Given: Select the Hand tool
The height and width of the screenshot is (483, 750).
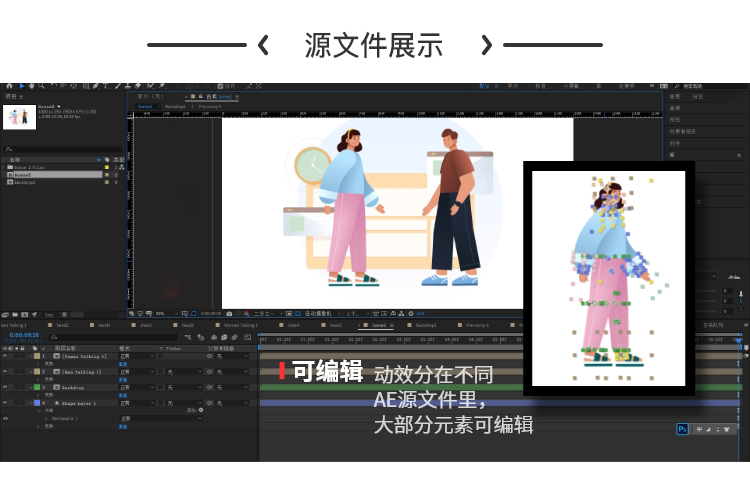Looking at the screenshot, I should (x=32, y=86).
